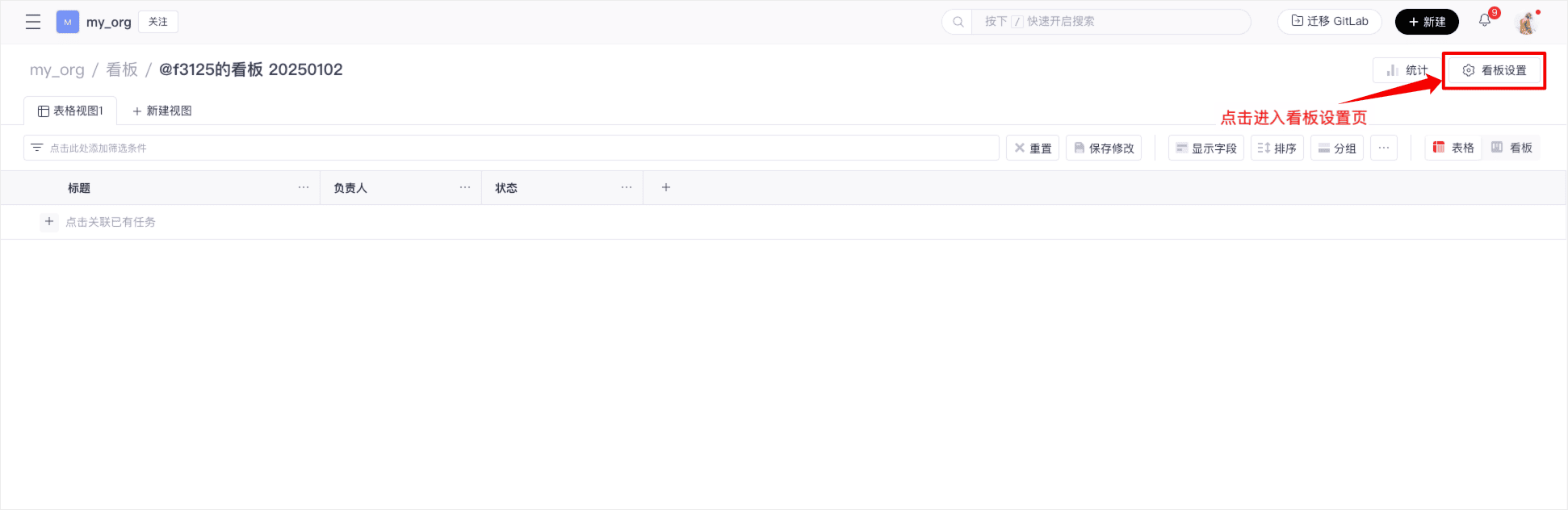Image resolution: width=1568 pixels, height=510 pixels.
Task: Add a new column with plus icon
Action: click(666, 187)
